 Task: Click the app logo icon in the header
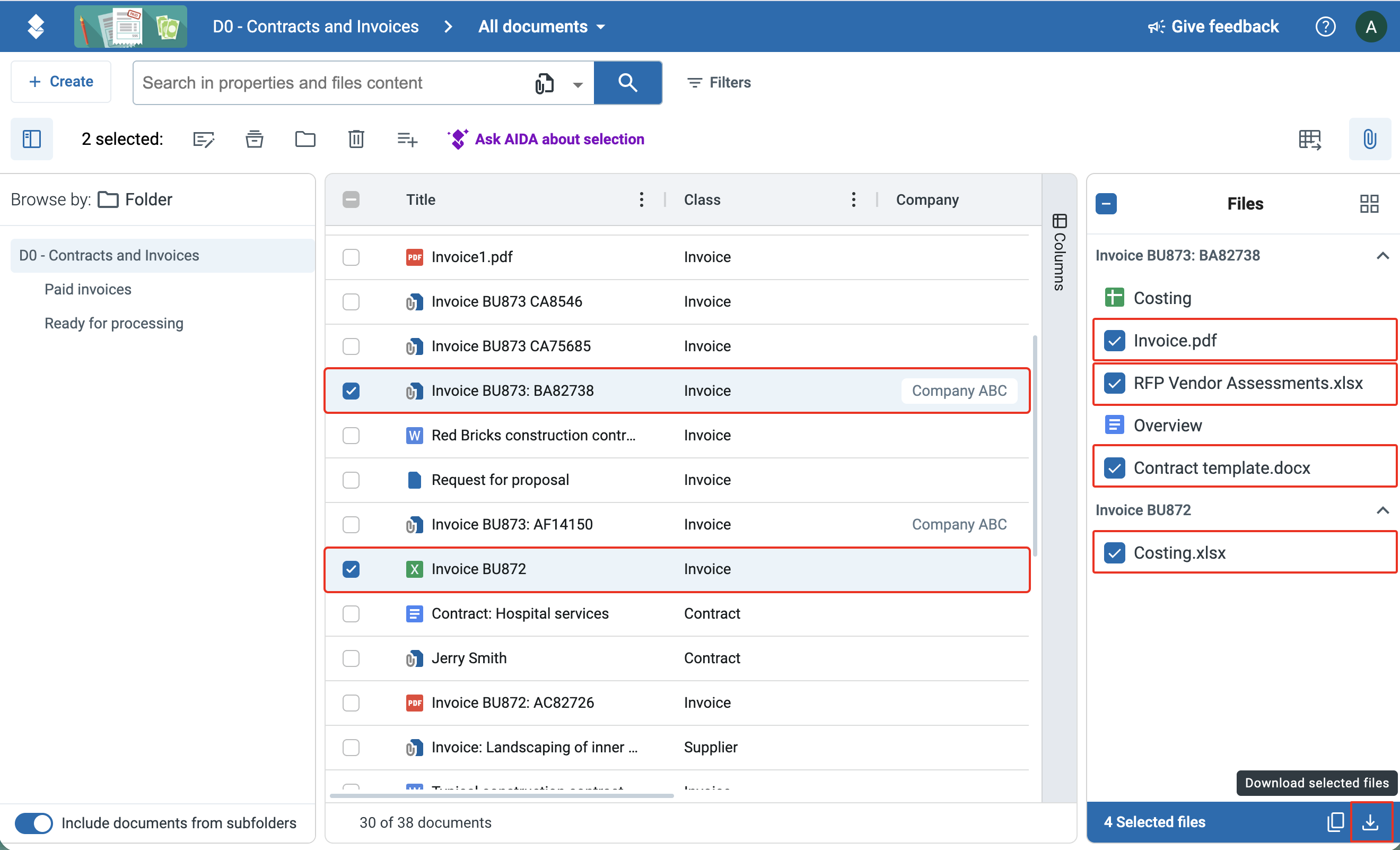[36, 26]
